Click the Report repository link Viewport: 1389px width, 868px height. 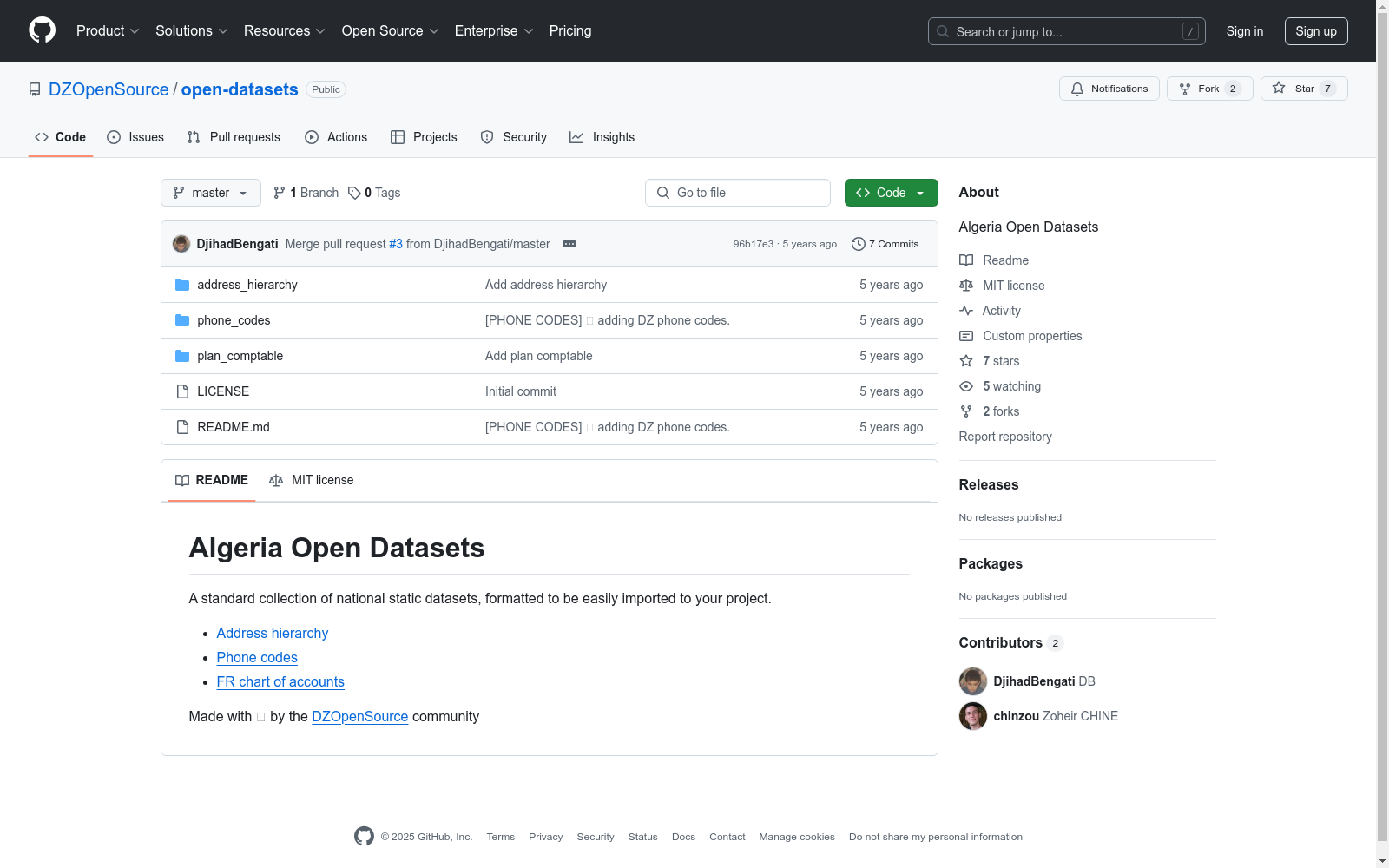1005,437
